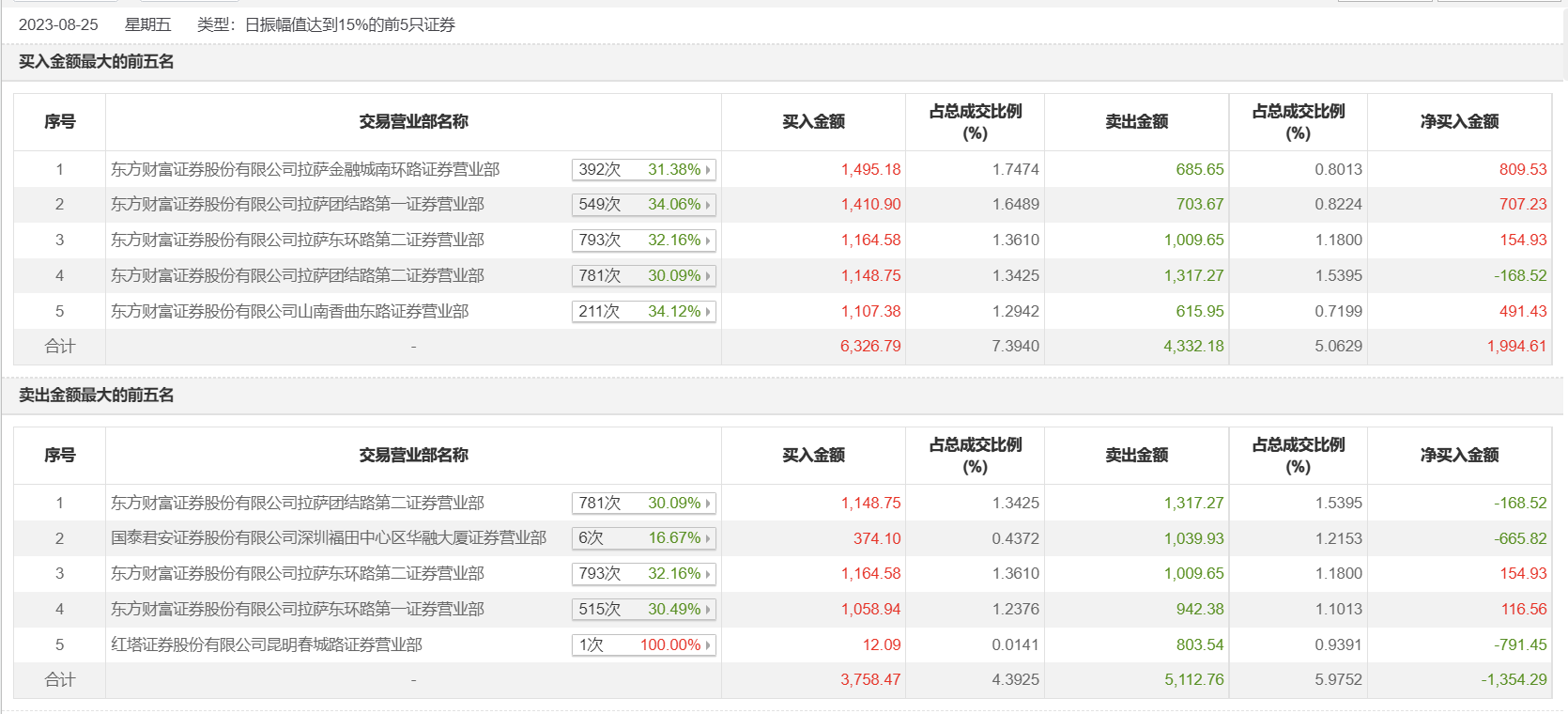Click the -791.45 net buy value
Viewport: 1568px width, 714px height.
[1522, 645]
